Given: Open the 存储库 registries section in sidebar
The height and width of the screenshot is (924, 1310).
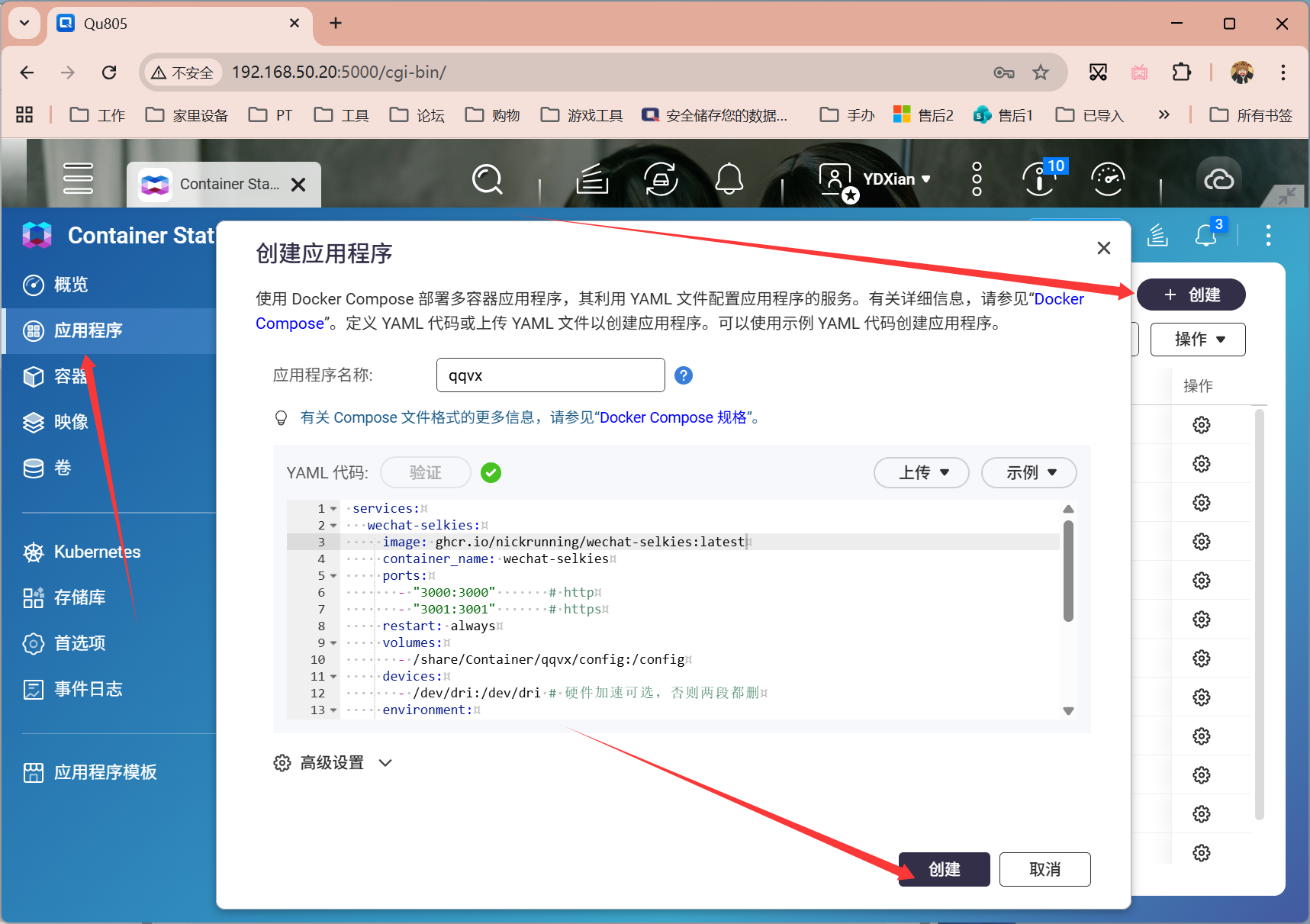Looking at the screenshot, I should pyautogui.click(x=79, y=597).
